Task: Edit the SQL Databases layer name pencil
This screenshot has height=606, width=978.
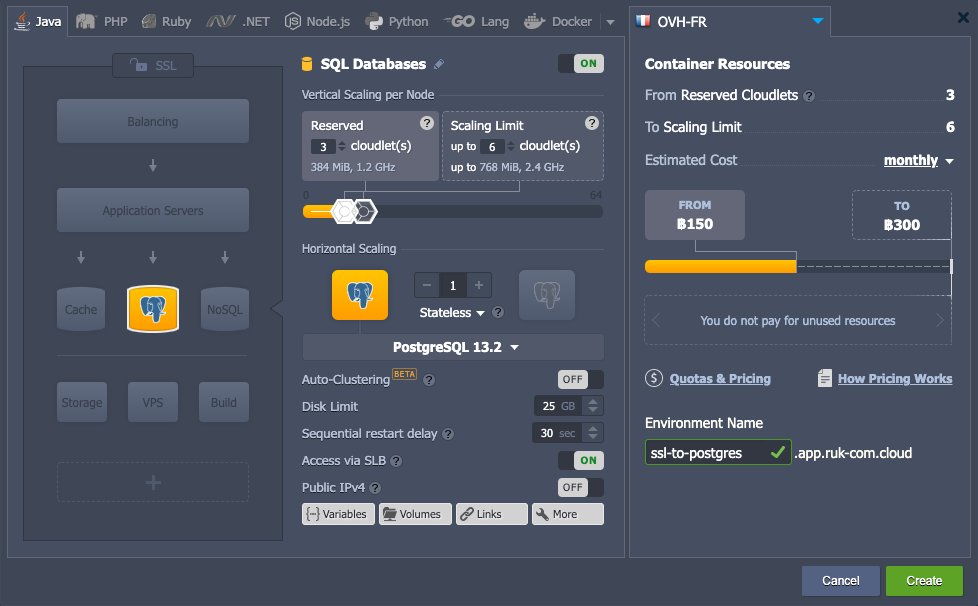Action: 439,64
